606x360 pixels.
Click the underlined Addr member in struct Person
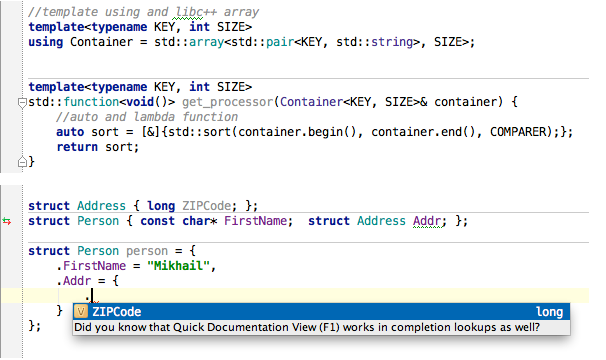point(427,221)
